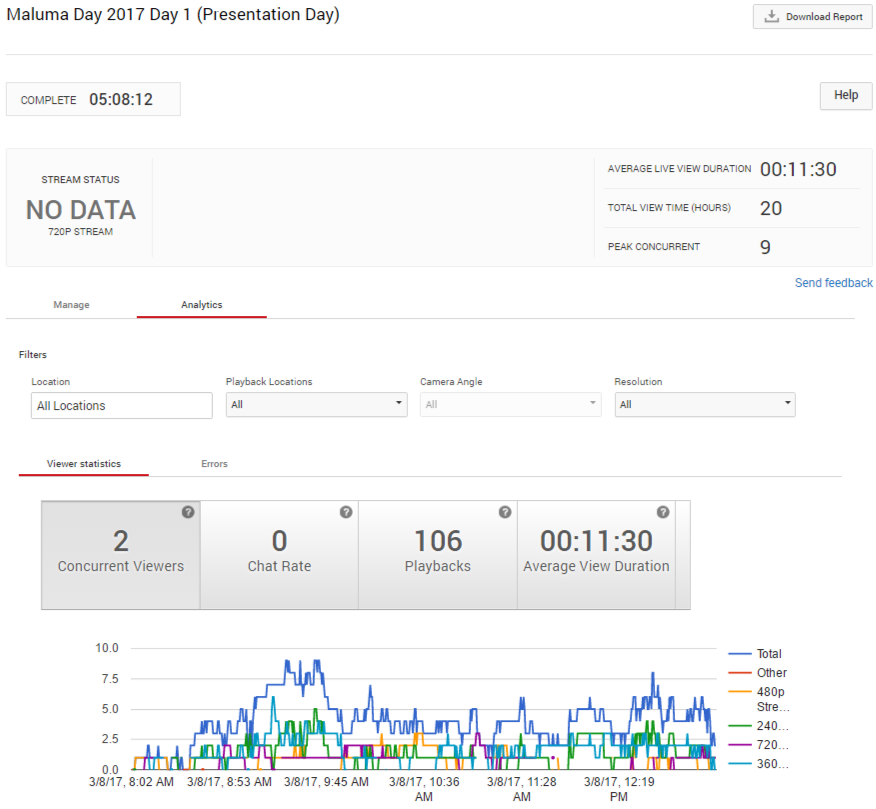Click the green 240p legend color line

pos(741,727)
